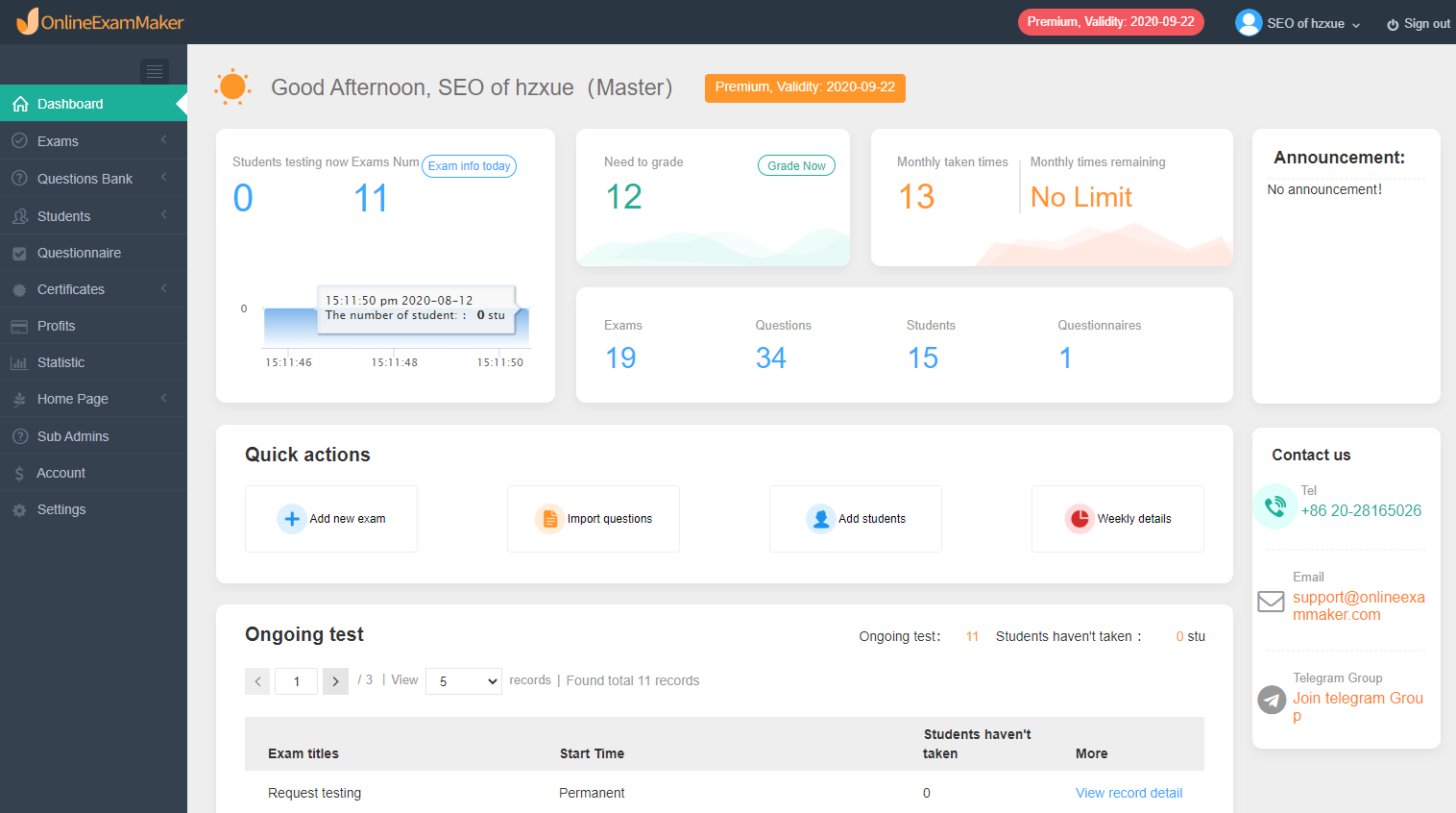The height and width of the screenshot is (813, 1456).
Task: Click the Questionnaires count 1
Action: coord(1065,358)
